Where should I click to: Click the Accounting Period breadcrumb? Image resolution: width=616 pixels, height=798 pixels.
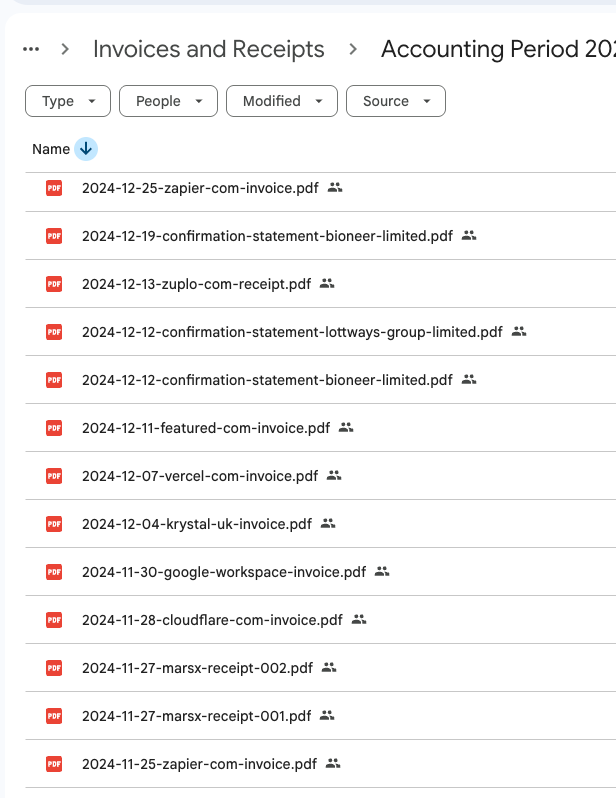[x=495, y=49]
